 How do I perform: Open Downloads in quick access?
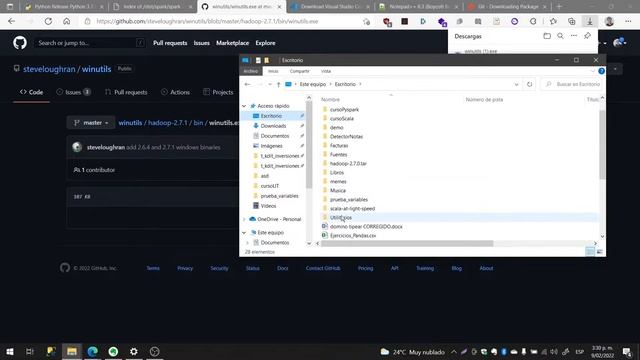tap(273, 126)
